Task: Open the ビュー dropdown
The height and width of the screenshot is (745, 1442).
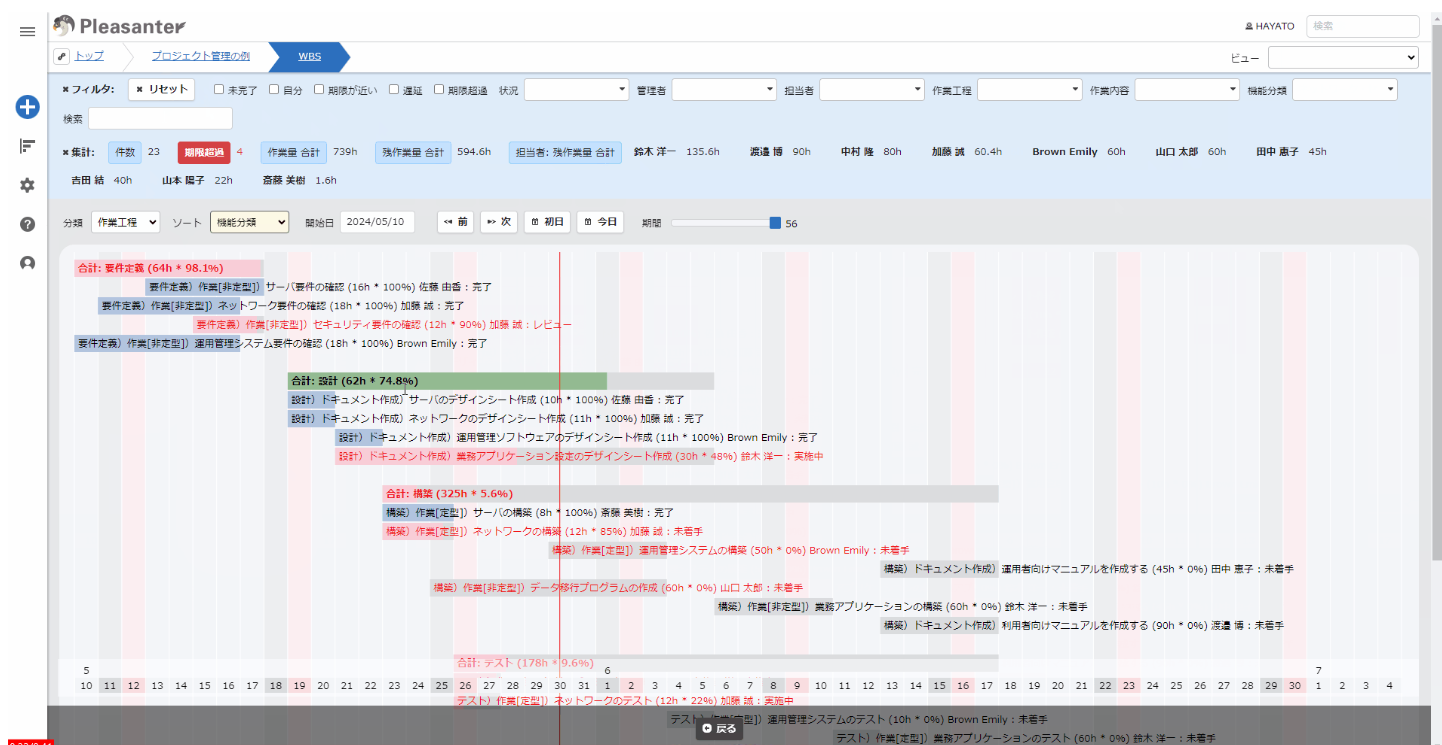Action: click(1342, 58)
